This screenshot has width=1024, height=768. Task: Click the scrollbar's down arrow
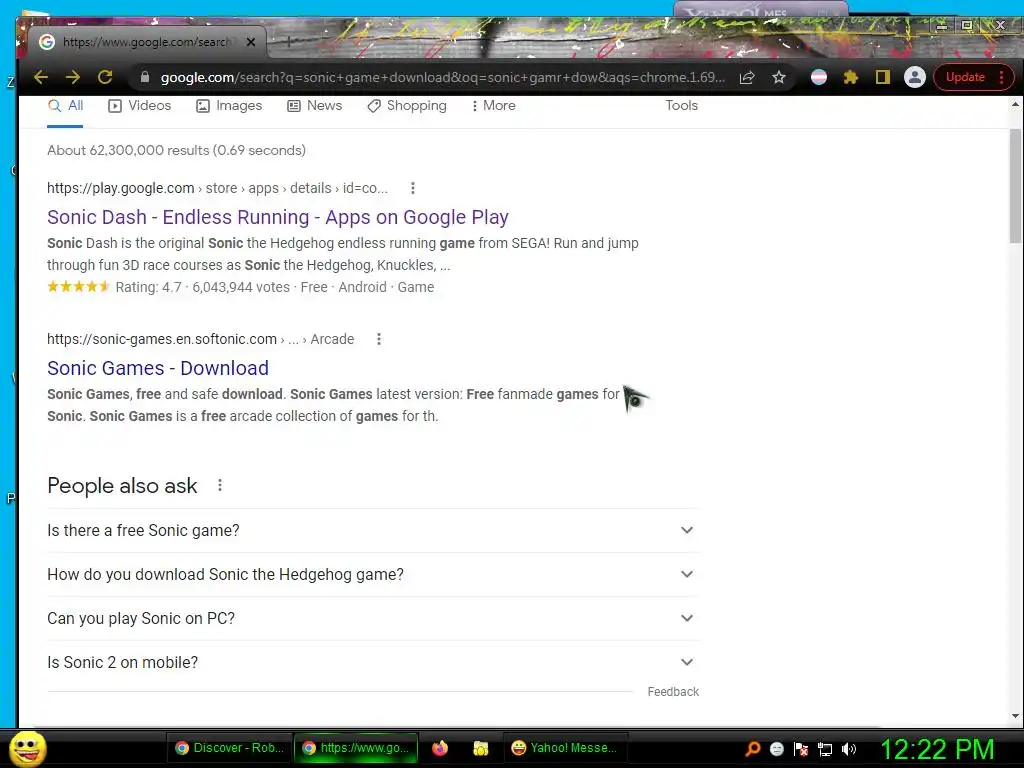pos(1015,716)
